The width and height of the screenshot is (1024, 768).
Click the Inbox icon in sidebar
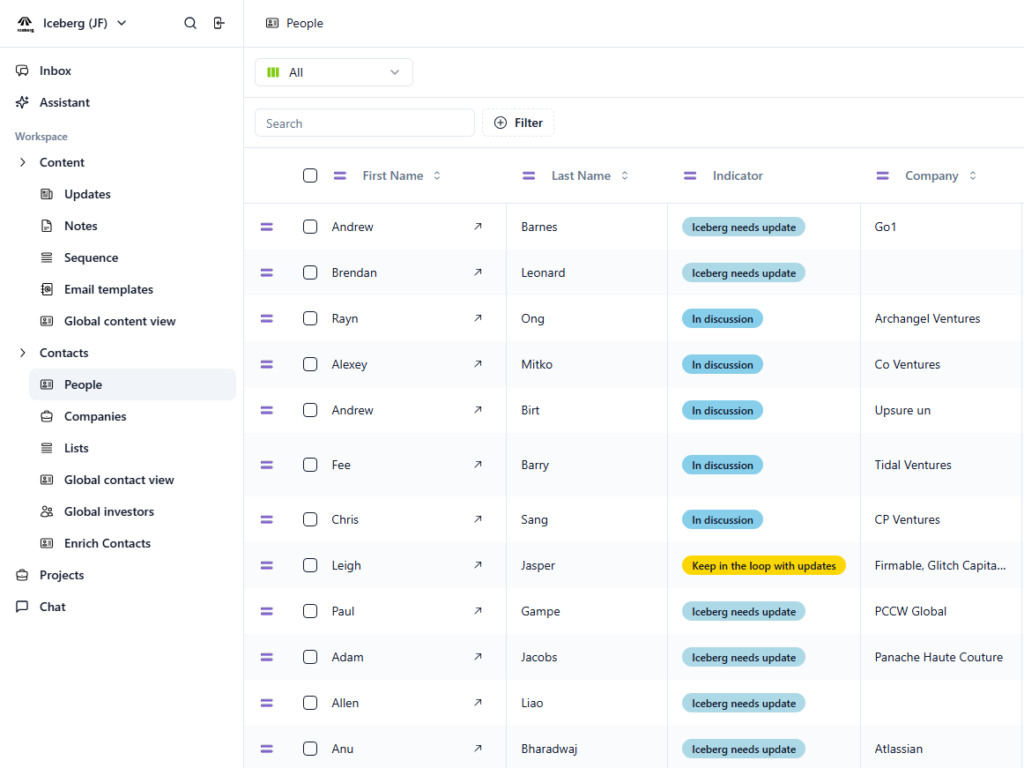pos(22,71)
